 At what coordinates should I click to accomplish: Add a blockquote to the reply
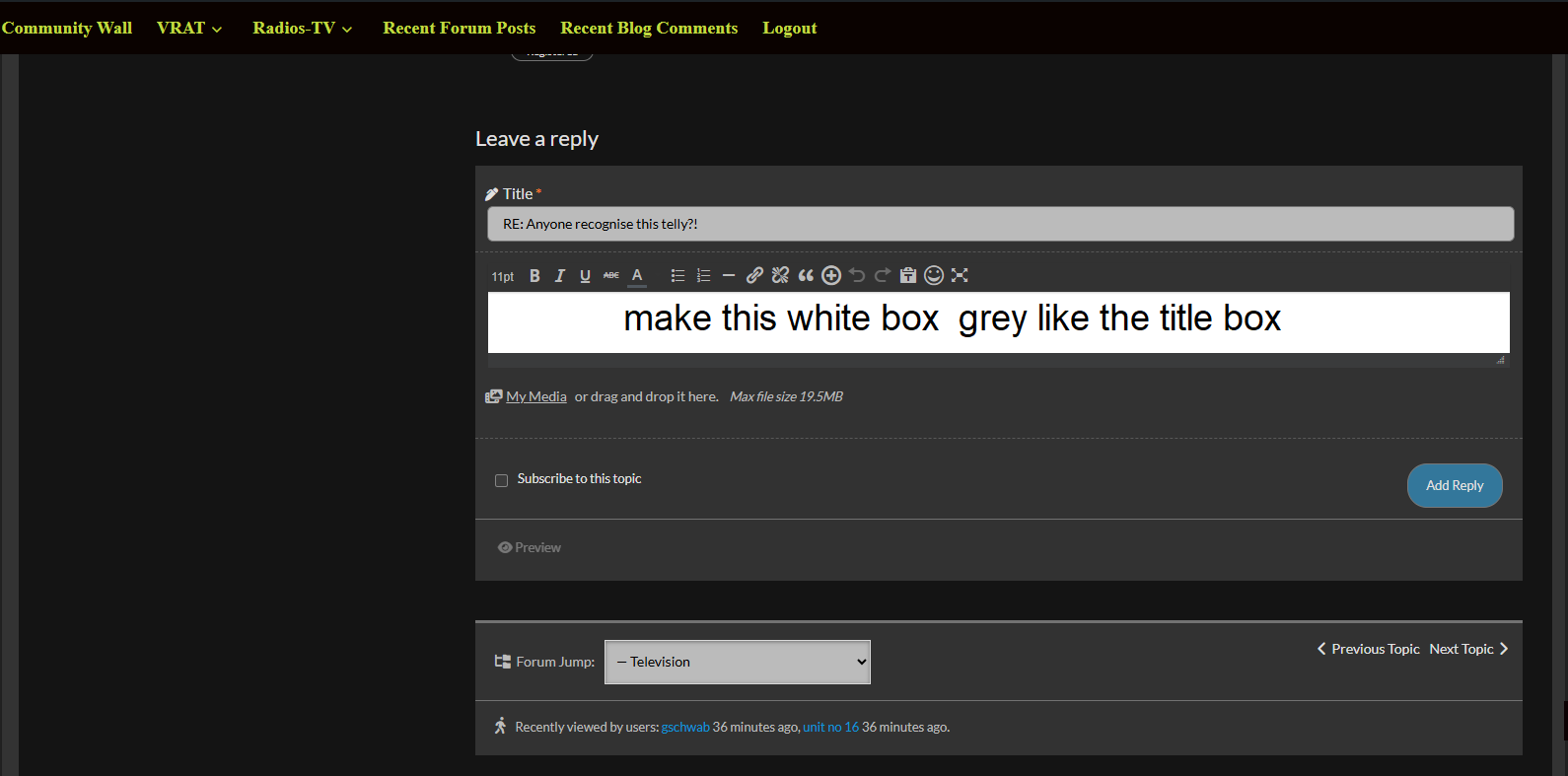coord(806,275)
